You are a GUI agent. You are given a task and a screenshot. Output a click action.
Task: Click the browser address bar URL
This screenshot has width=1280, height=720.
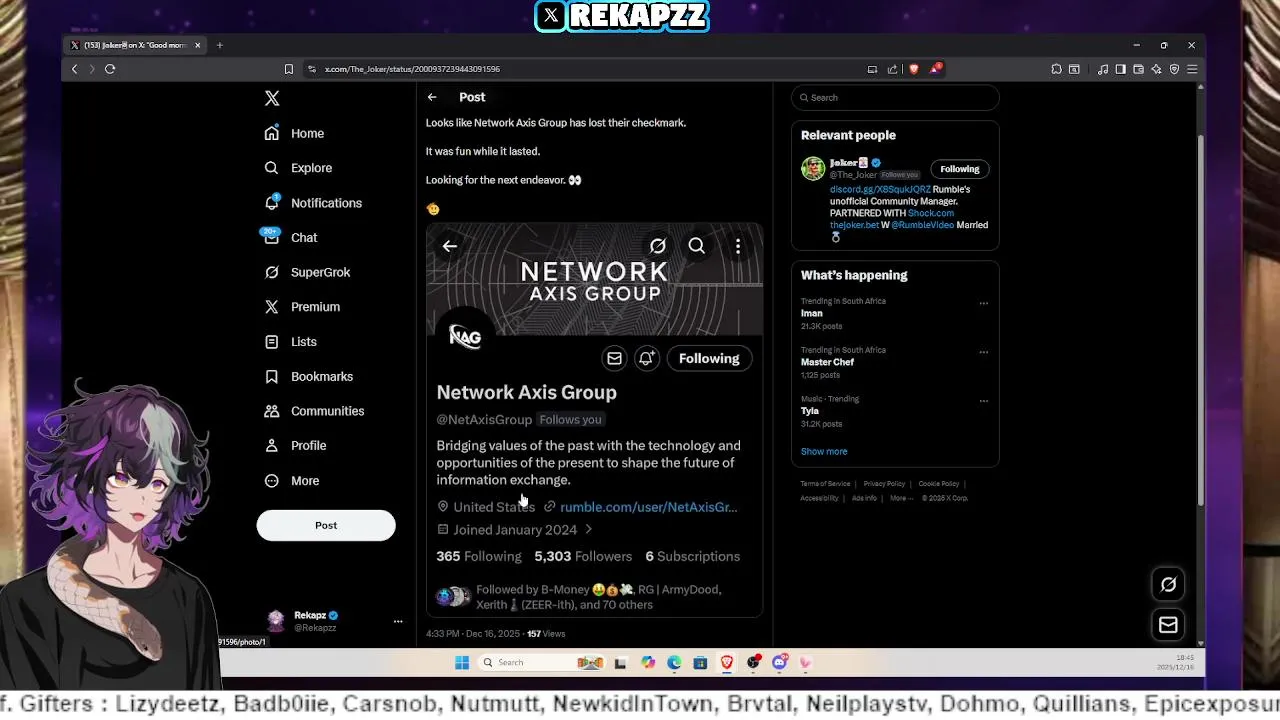coord(412,69)
